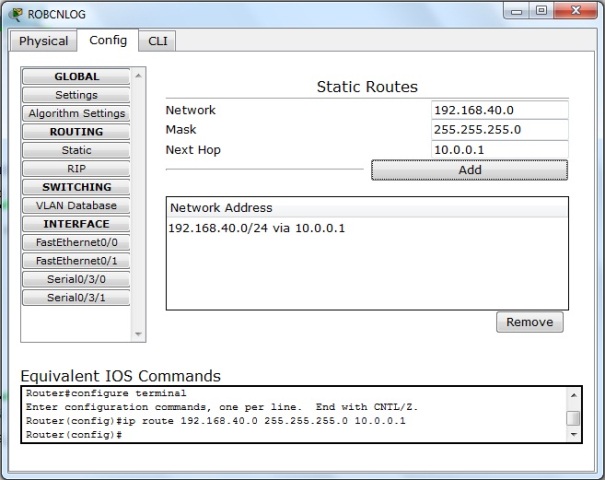Select the Config tab
Screen dimensions: 605x480
click(108, 40)
